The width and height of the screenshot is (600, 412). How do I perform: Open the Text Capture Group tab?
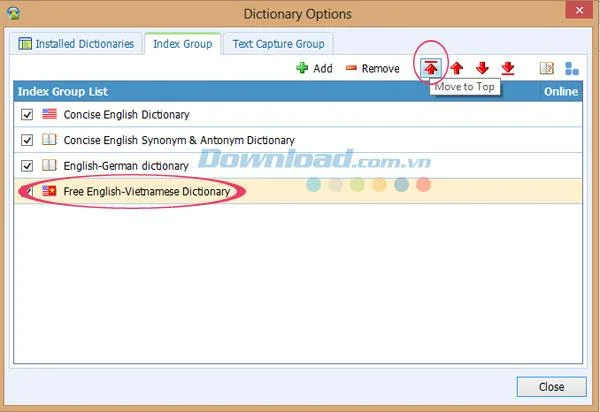click(x=278, y=44)
